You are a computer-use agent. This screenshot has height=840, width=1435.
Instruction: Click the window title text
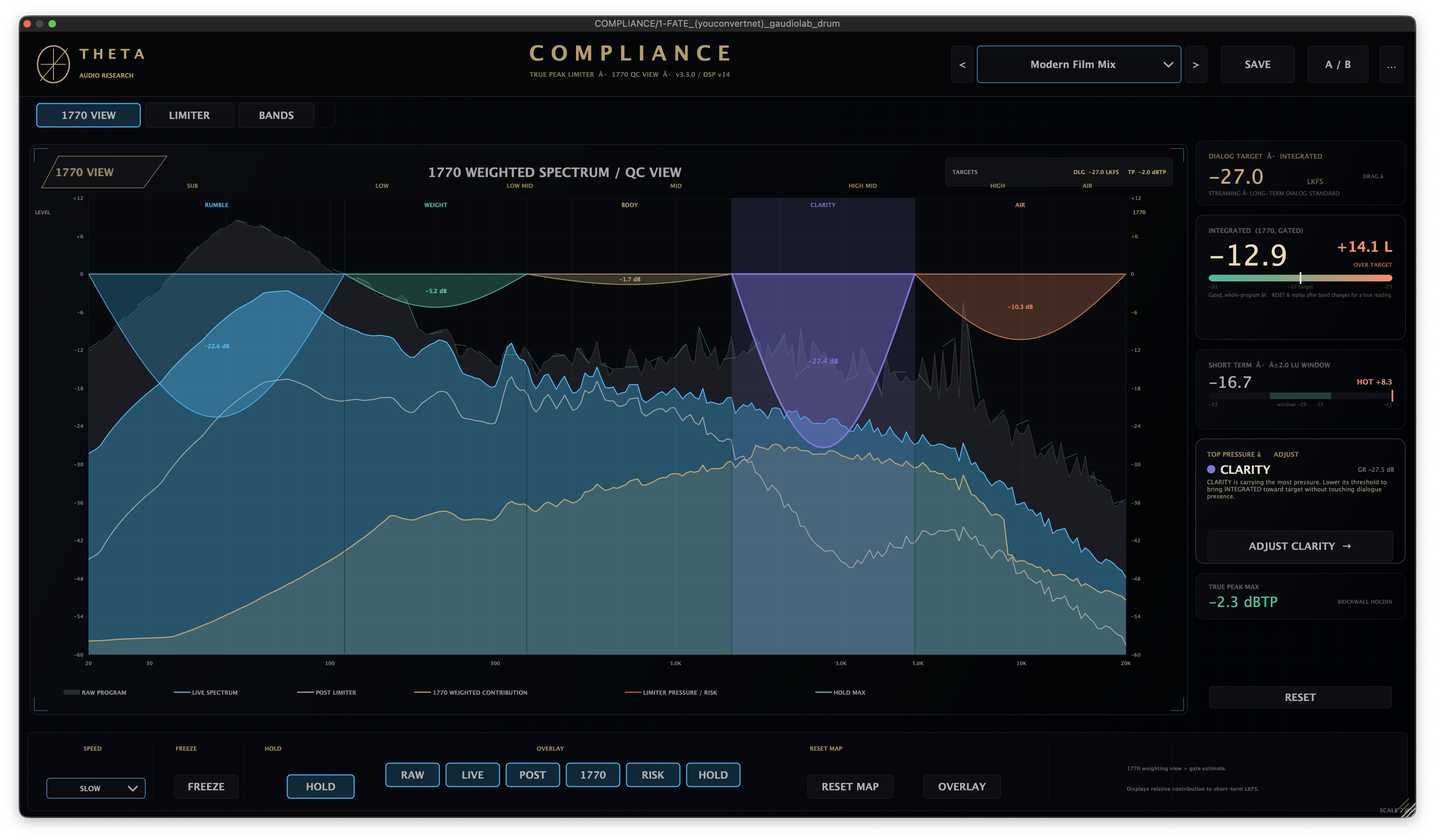pyautogui.click(x=717, y=23)
